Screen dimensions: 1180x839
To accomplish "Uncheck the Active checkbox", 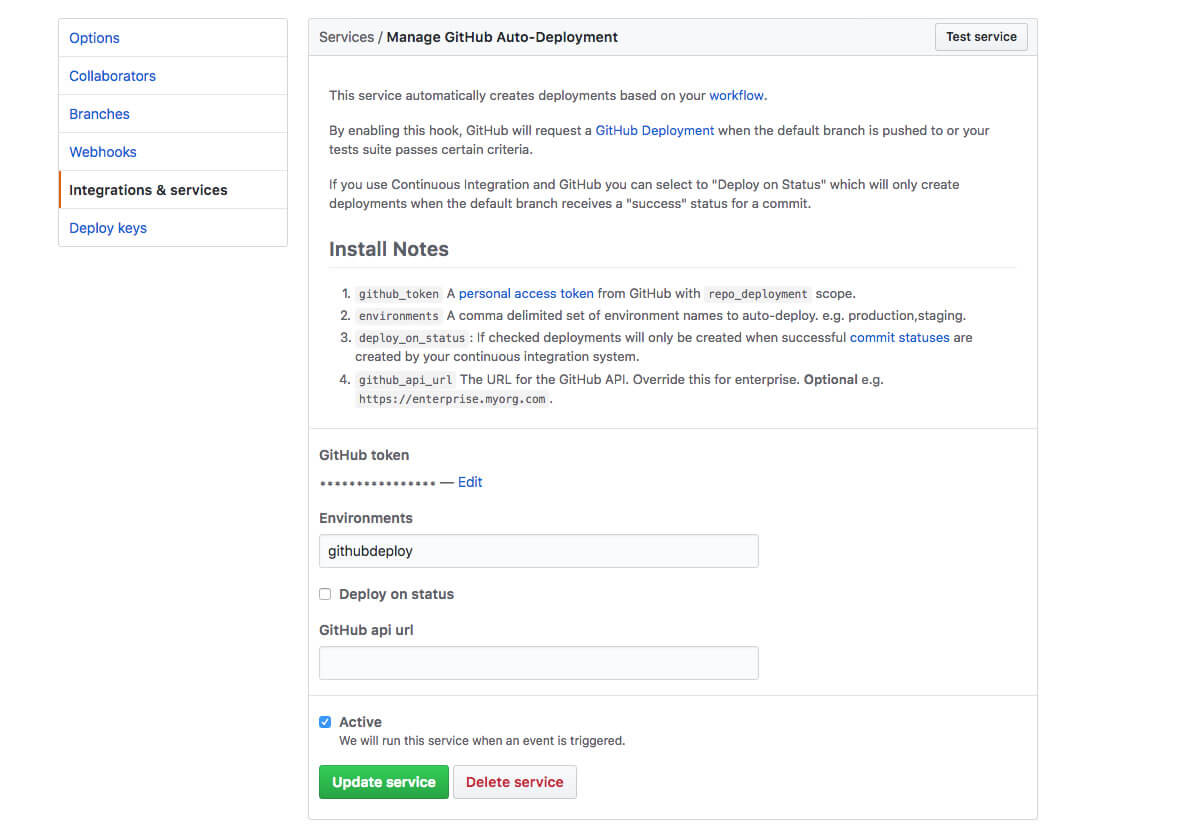I will click(325, 722).
